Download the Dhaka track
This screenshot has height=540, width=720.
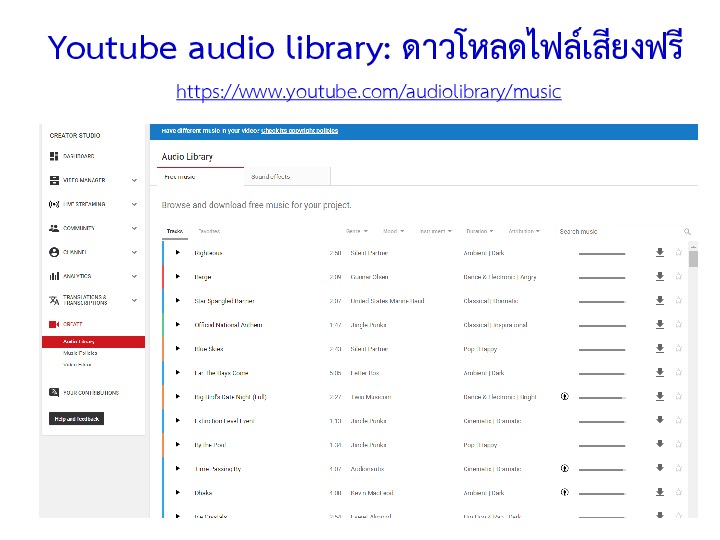coord(660,492)
